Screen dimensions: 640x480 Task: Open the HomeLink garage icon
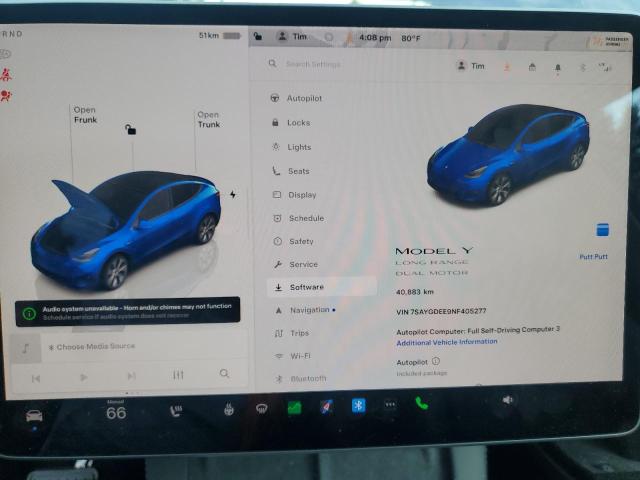pyautogui.click(x=532, y=67)
